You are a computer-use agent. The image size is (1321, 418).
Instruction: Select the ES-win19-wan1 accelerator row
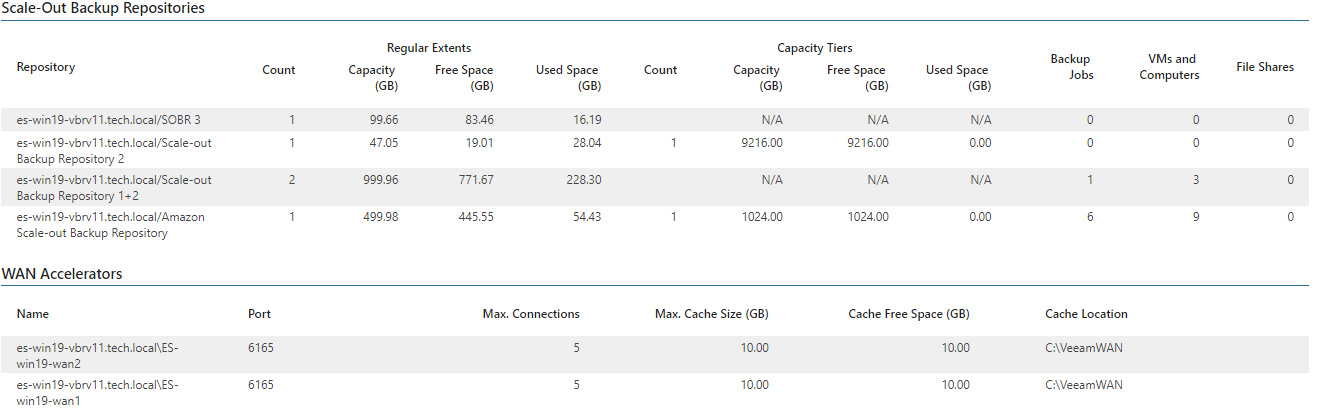[x=655, y=391]
